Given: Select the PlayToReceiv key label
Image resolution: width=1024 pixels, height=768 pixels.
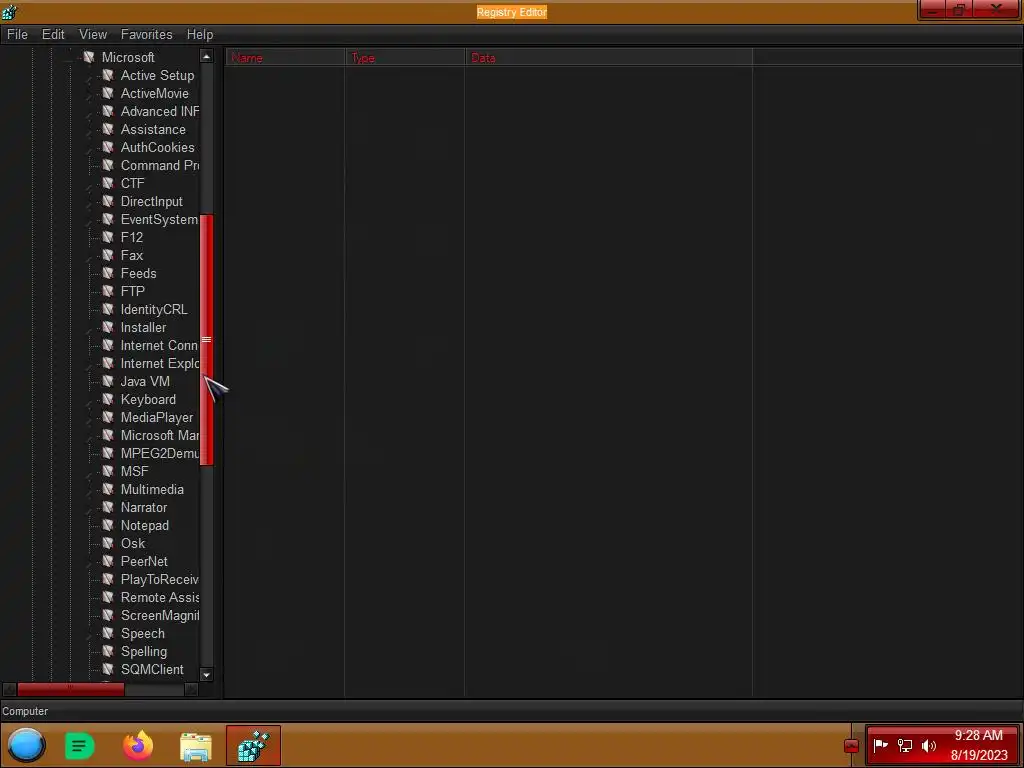Looking at the screenshot, I should pyautogui.click(x=159, y=579).
